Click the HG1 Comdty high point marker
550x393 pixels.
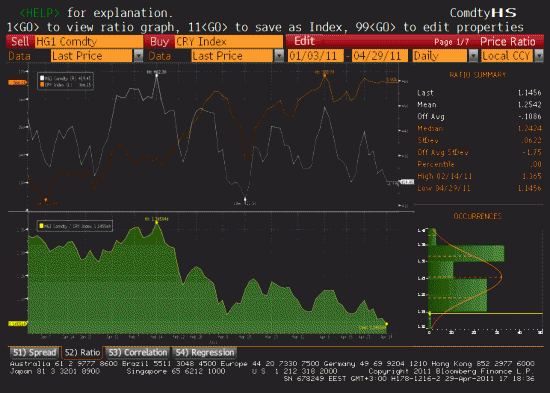156,75
